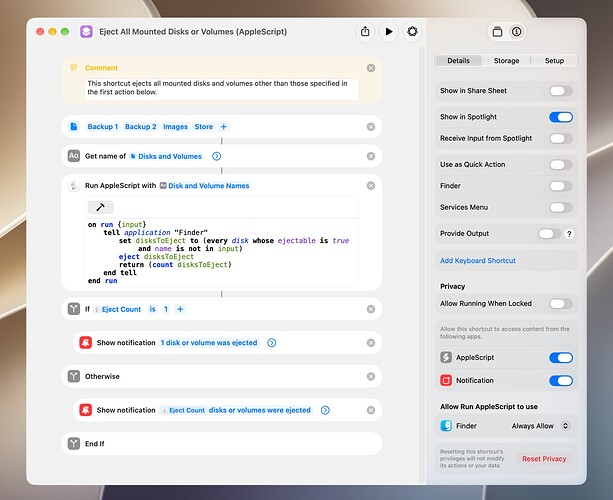Toggle Show in Share Sheet switch
Screen dimensions: 613x500
(x=561, y=91)
